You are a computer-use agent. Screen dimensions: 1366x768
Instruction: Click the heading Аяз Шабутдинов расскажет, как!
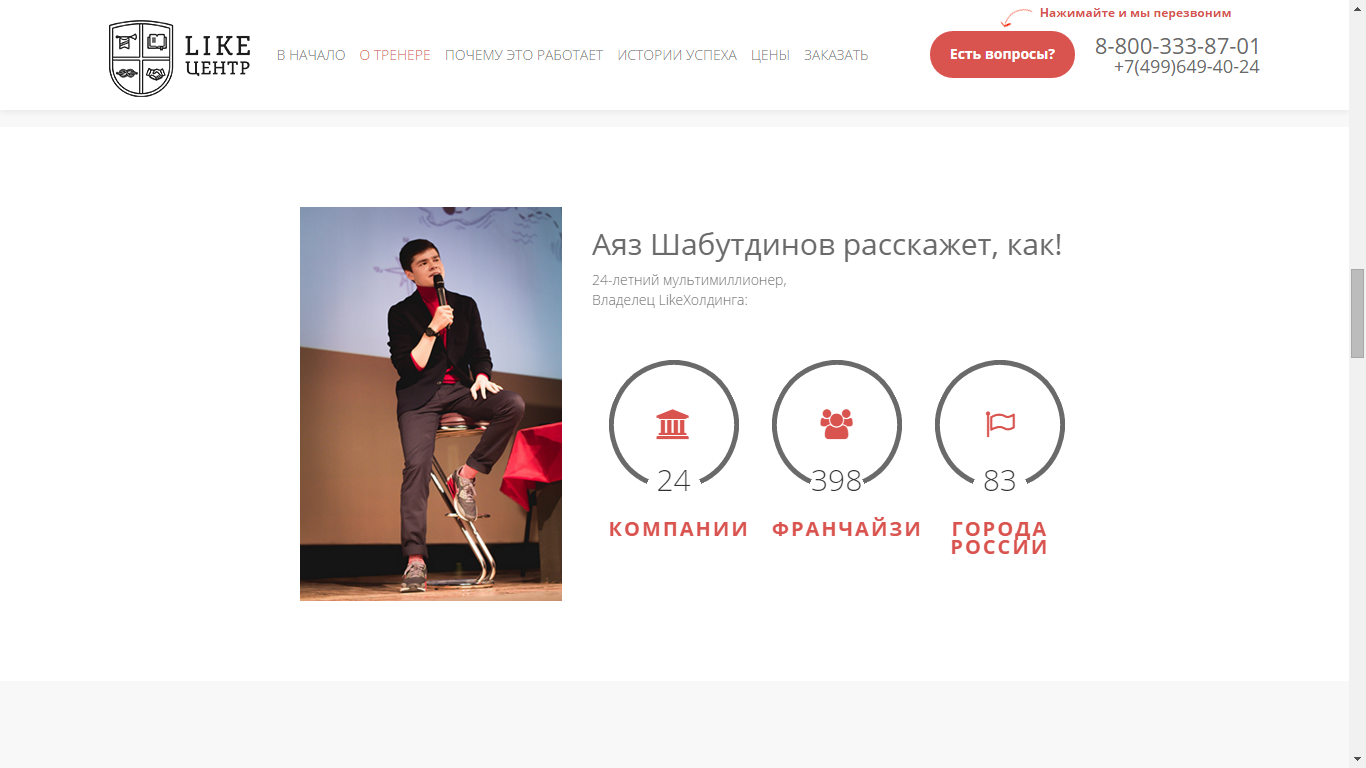pos(827,244)
